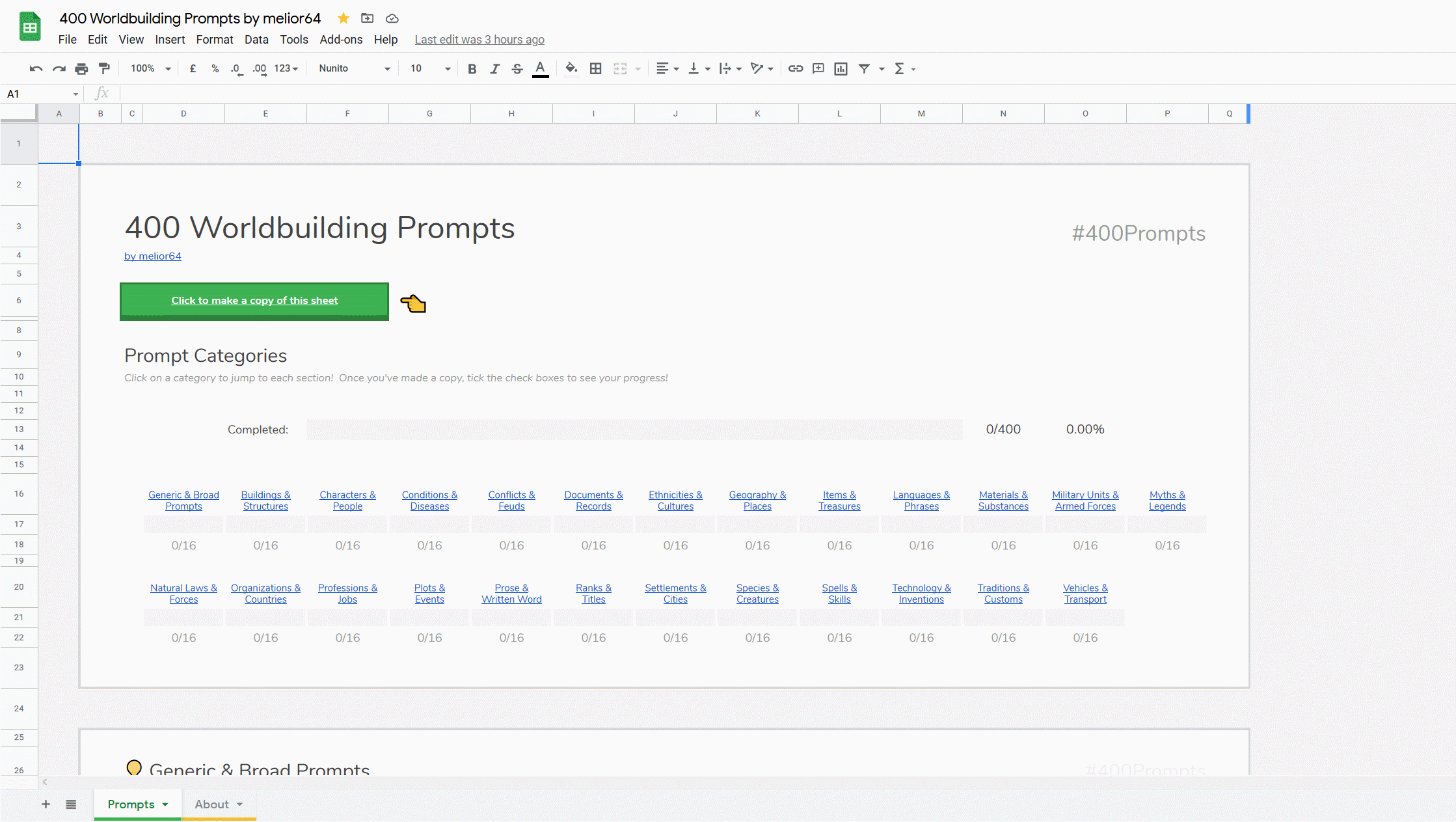Select the paint format tool

[x=104, y=68]
